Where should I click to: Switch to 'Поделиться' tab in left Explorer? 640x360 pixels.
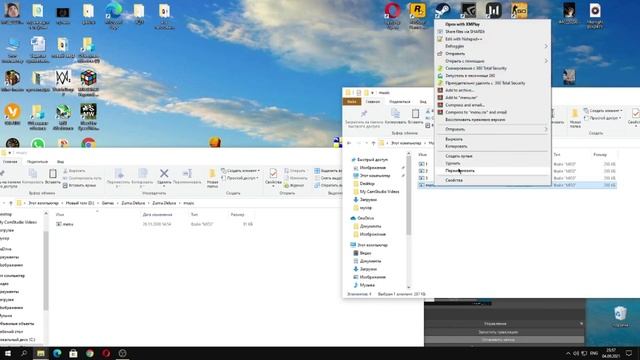[37, 162]
